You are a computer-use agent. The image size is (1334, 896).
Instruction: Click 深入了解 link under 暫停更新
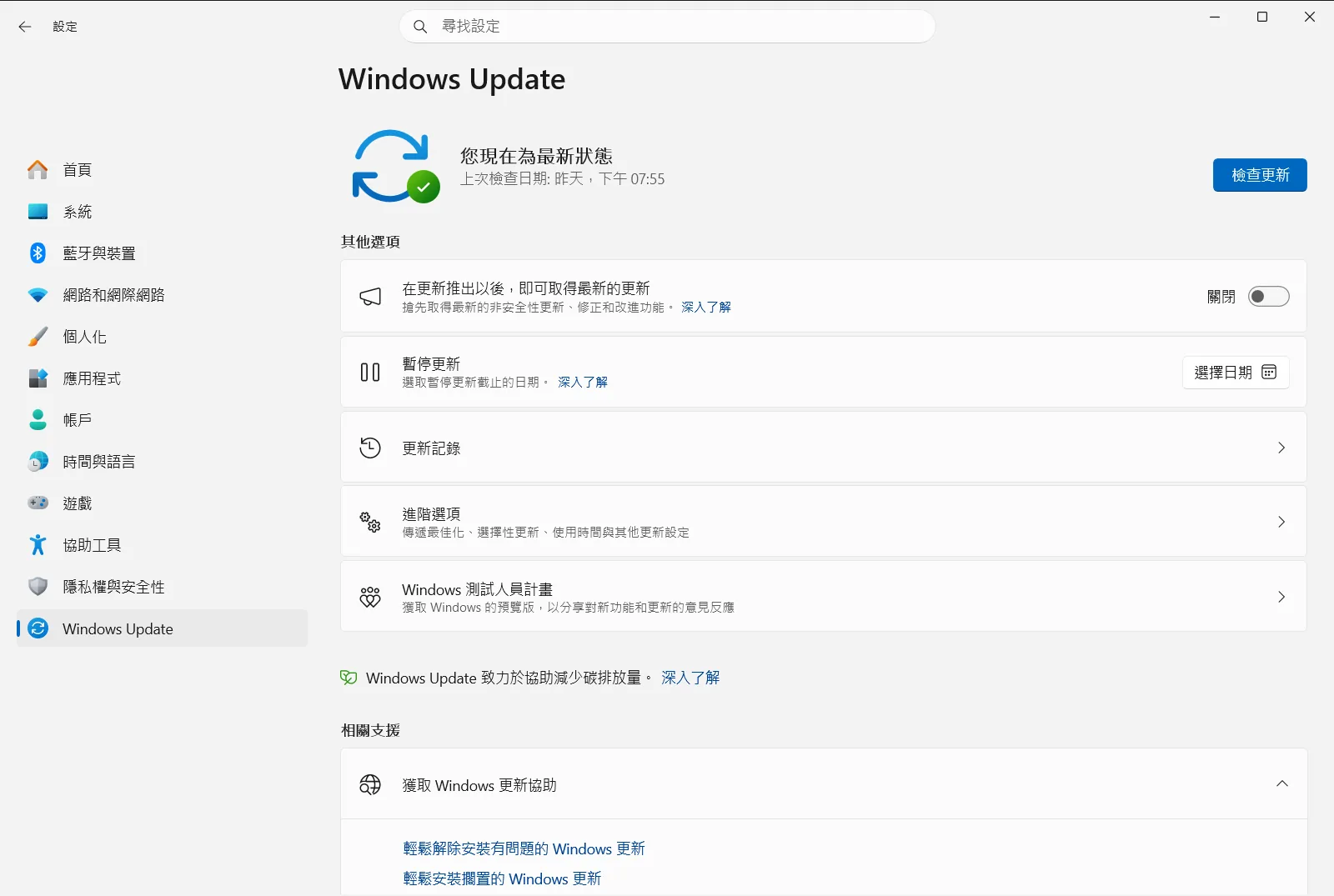pyautogui.click(x=583, y=383)
